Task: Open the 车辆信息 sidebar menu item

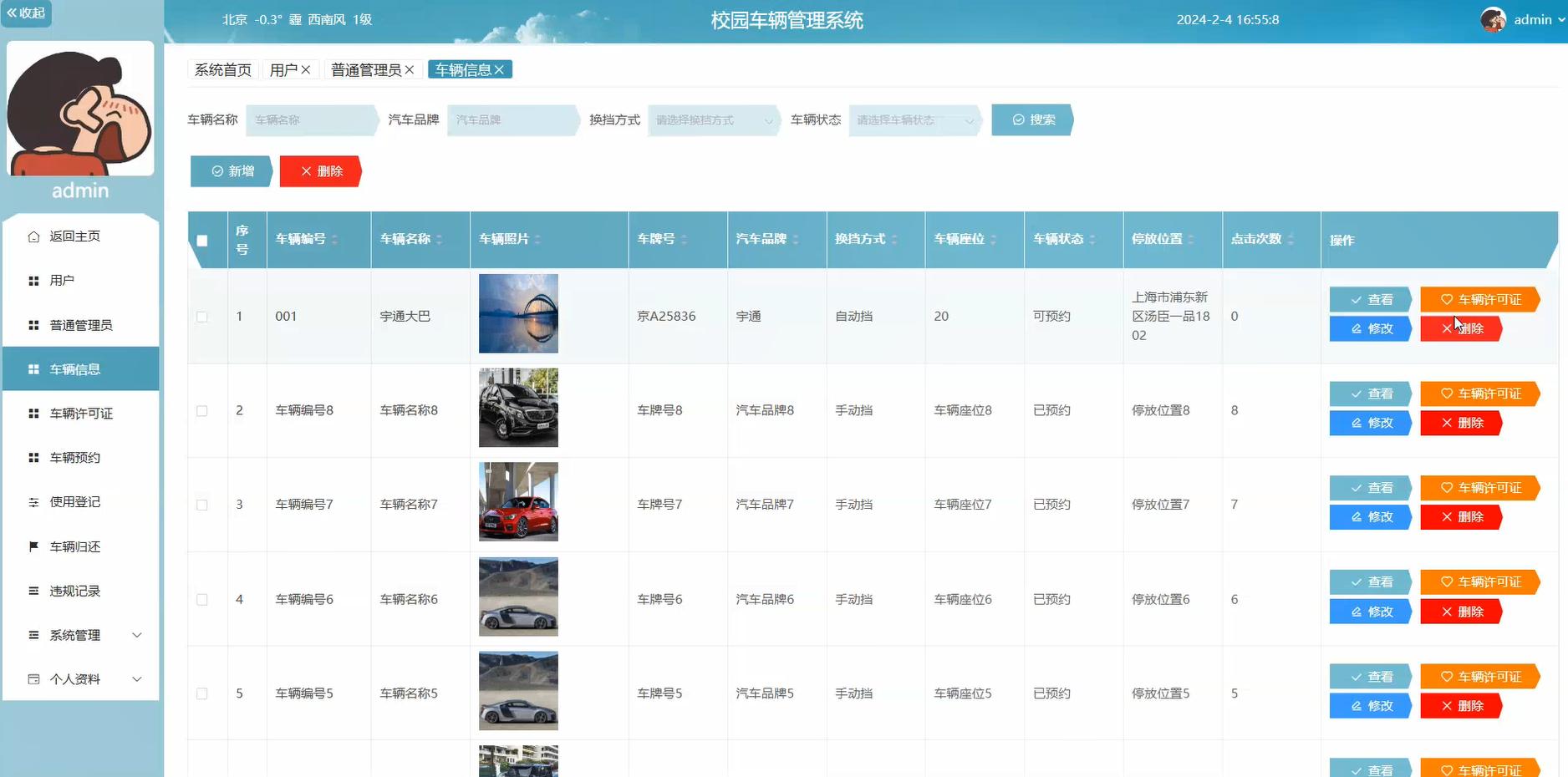Action: coord(80,368)
